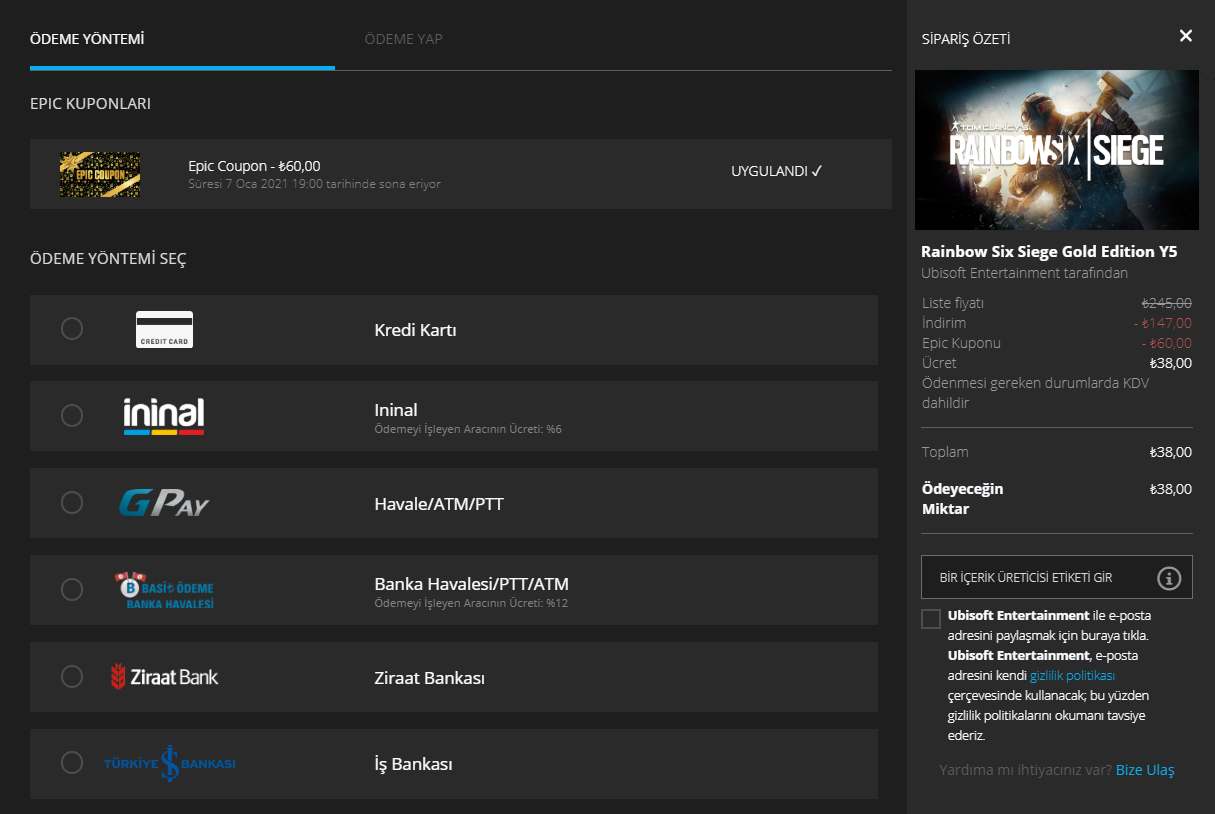Open the ÖDEME YÖNTEMİ tab

(87, 39)
